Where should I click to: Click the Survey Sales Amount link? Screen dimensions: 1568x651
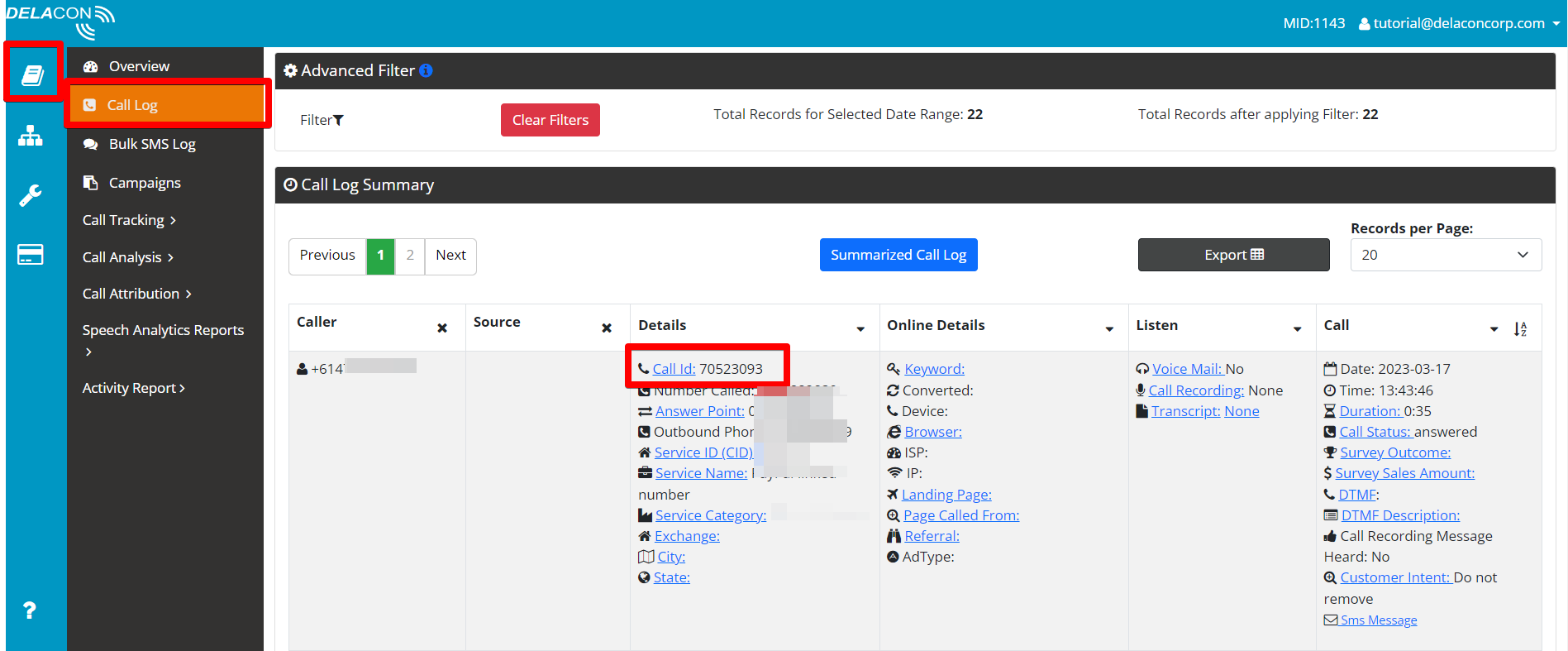click(x=1405, y=473)
